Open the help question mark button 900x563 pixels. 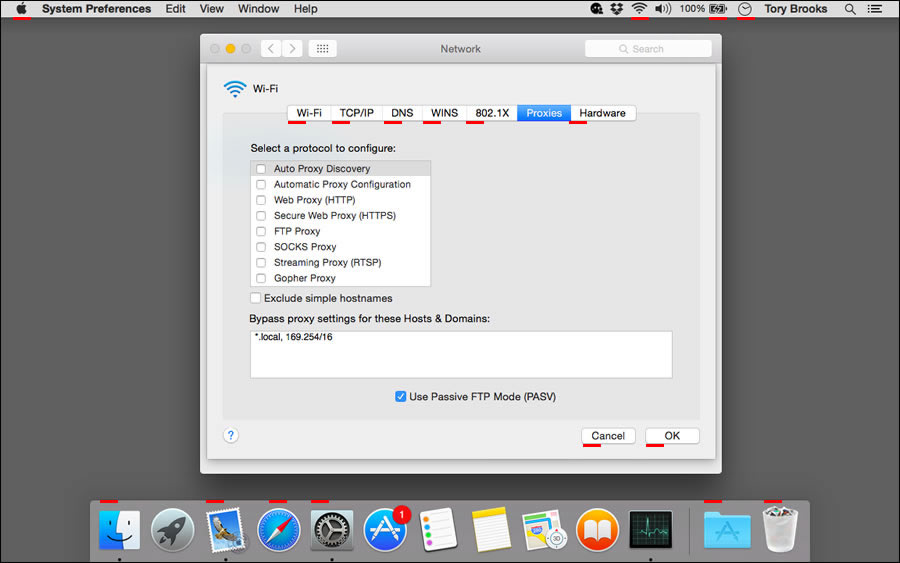(x=231, y=435)
